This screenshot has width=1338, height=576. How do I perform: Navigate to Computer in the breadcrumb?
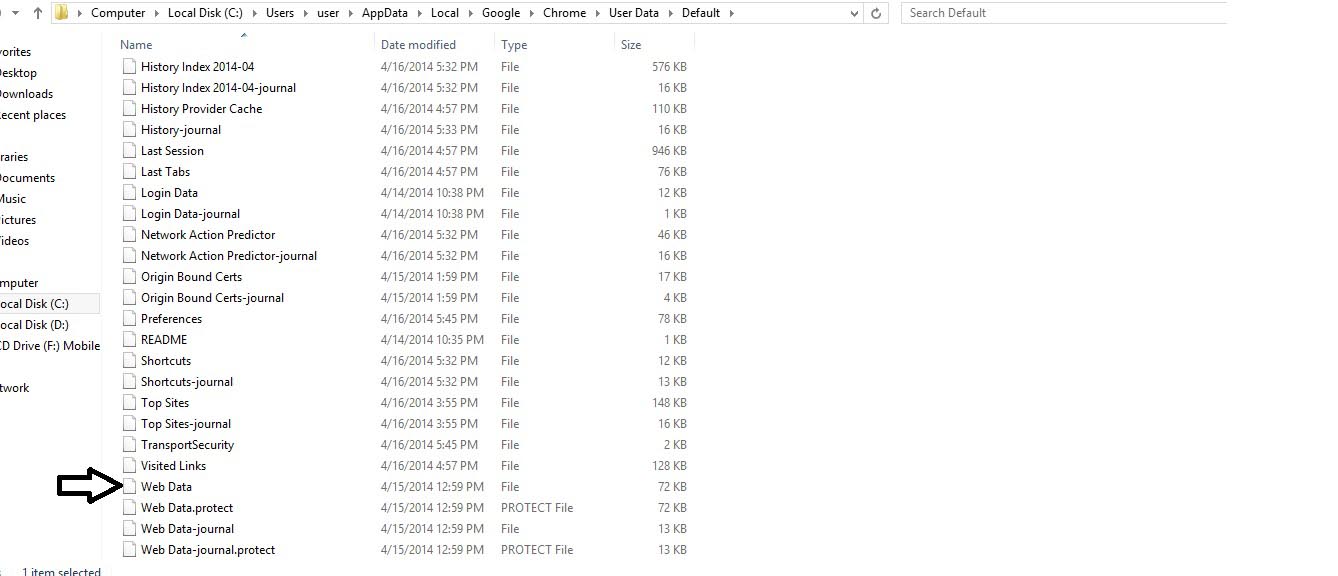tap(118, 13)
